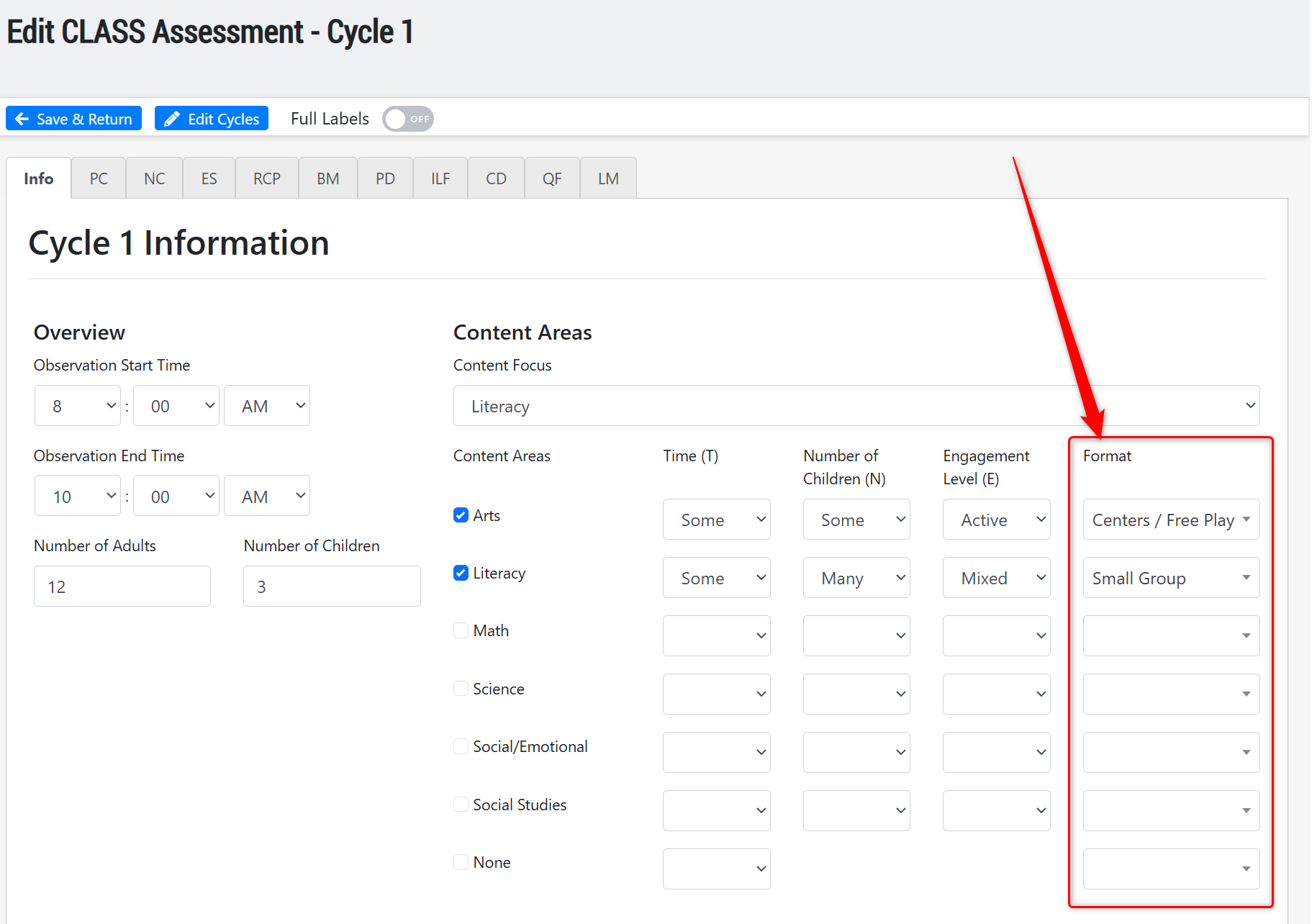Click the Save & Return button
Screen dimensions: 1312x924
point(73,119)
